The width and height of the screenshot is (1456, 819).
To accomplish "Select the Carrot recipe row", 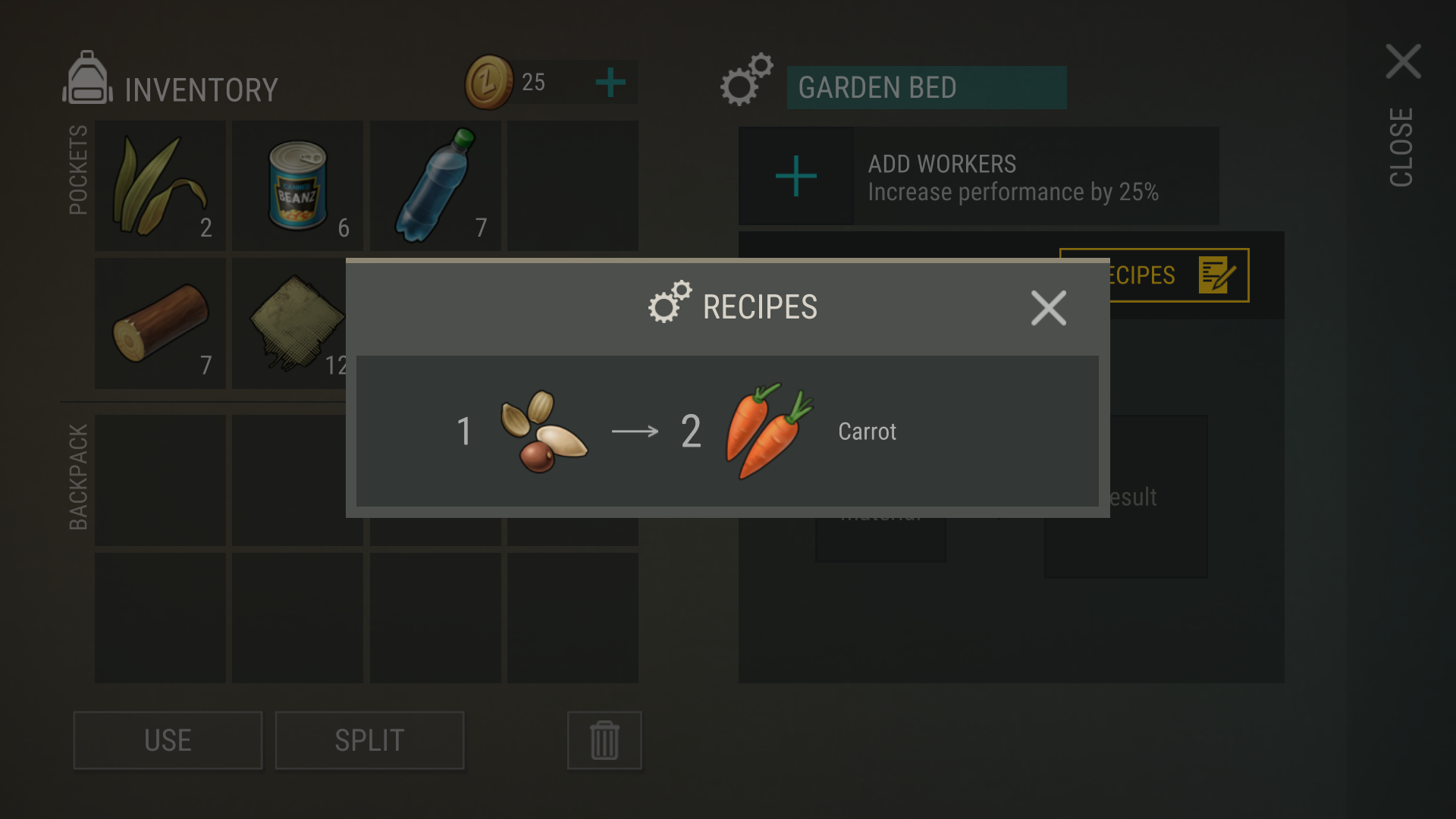I will coord(727,431).
